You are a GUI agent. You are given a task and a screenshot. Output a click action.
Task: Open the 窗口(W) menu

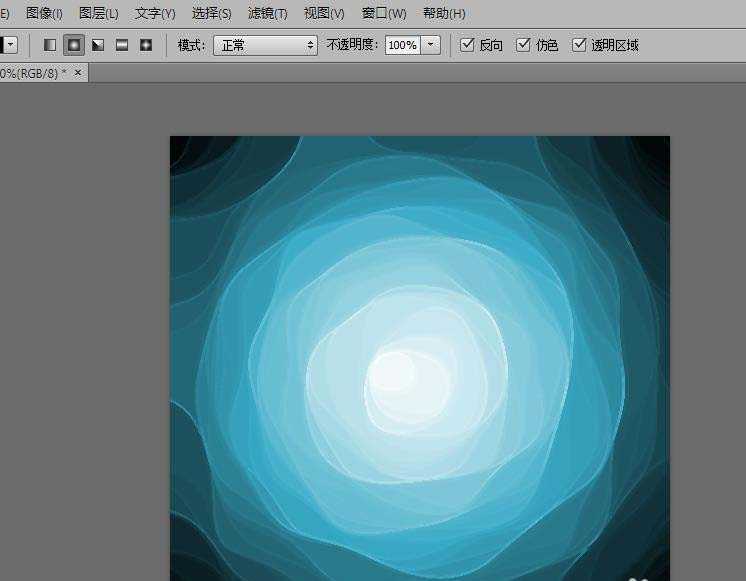tap(384, 13)
